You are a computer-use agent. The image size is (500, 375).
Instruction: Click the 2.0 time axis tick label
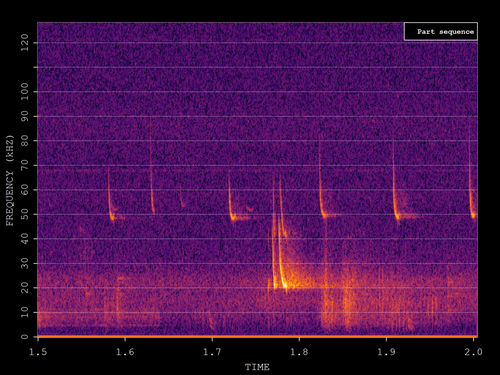click(x=473, y=352)
